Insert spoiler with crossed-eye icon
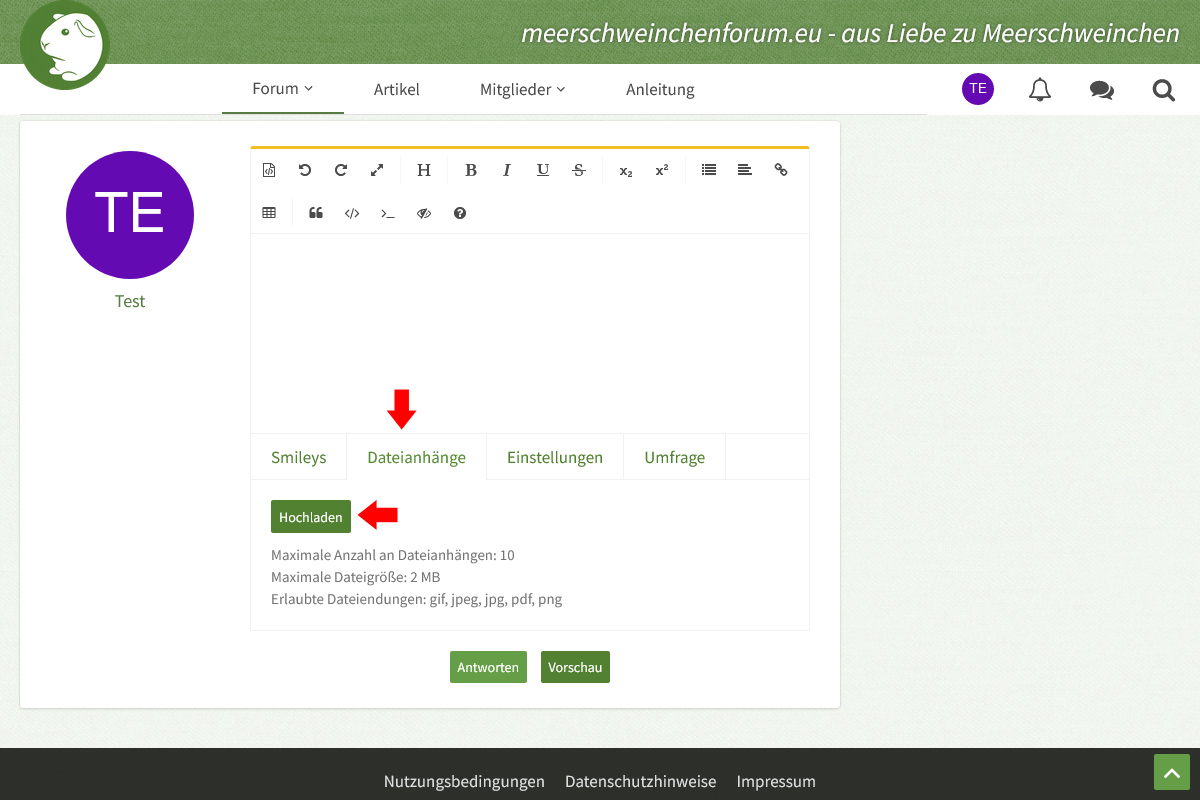The height and width of the screenshot is (800, 1200). [424, 213]
